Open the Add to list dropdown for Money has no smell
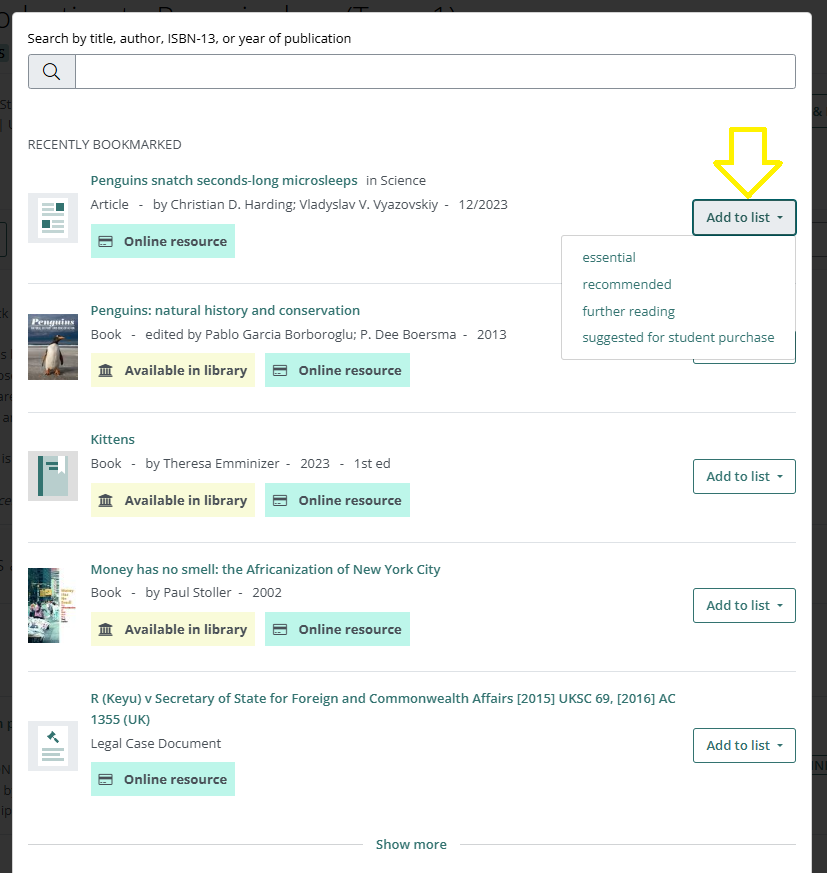The height and width of the screenshot is (873, 827). tap(744, 605)
